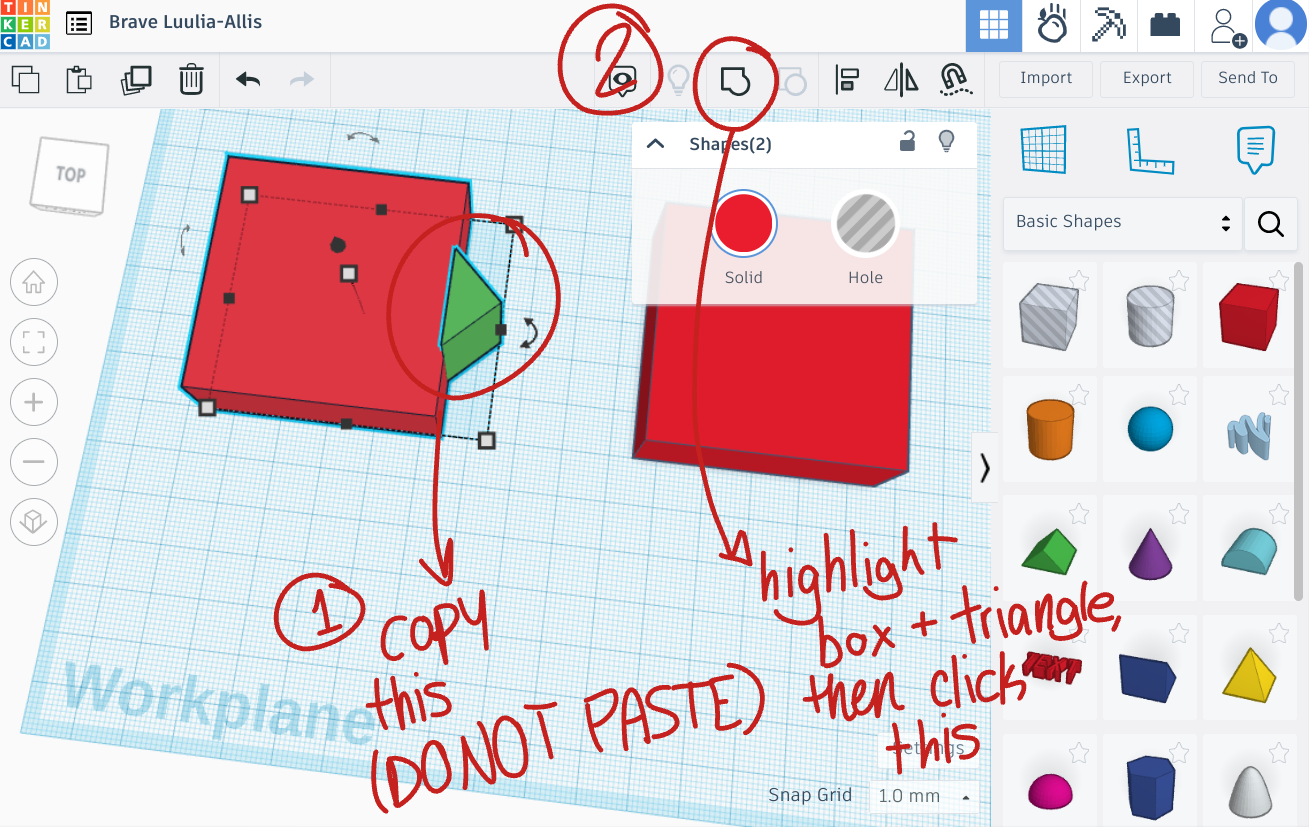The width and height of the screenshot is (1309, 827).
Task: Favorite the purple Cone with its star
Action: [1178, 514]
